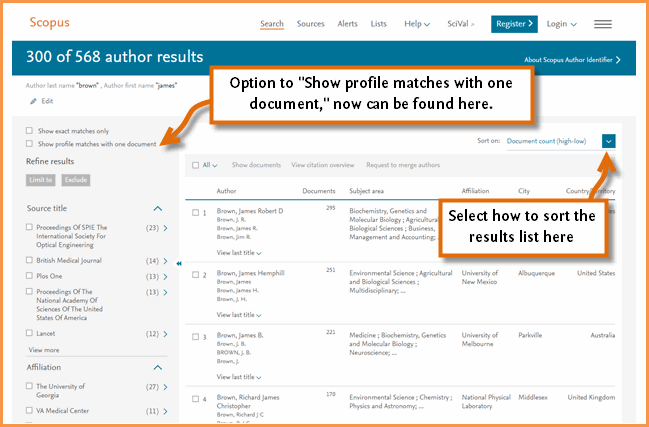Image resolution: width=649 pixels, height=427 pixels.
Task: Click arrow next to VA Medical Center
Action: click(165, 411)
